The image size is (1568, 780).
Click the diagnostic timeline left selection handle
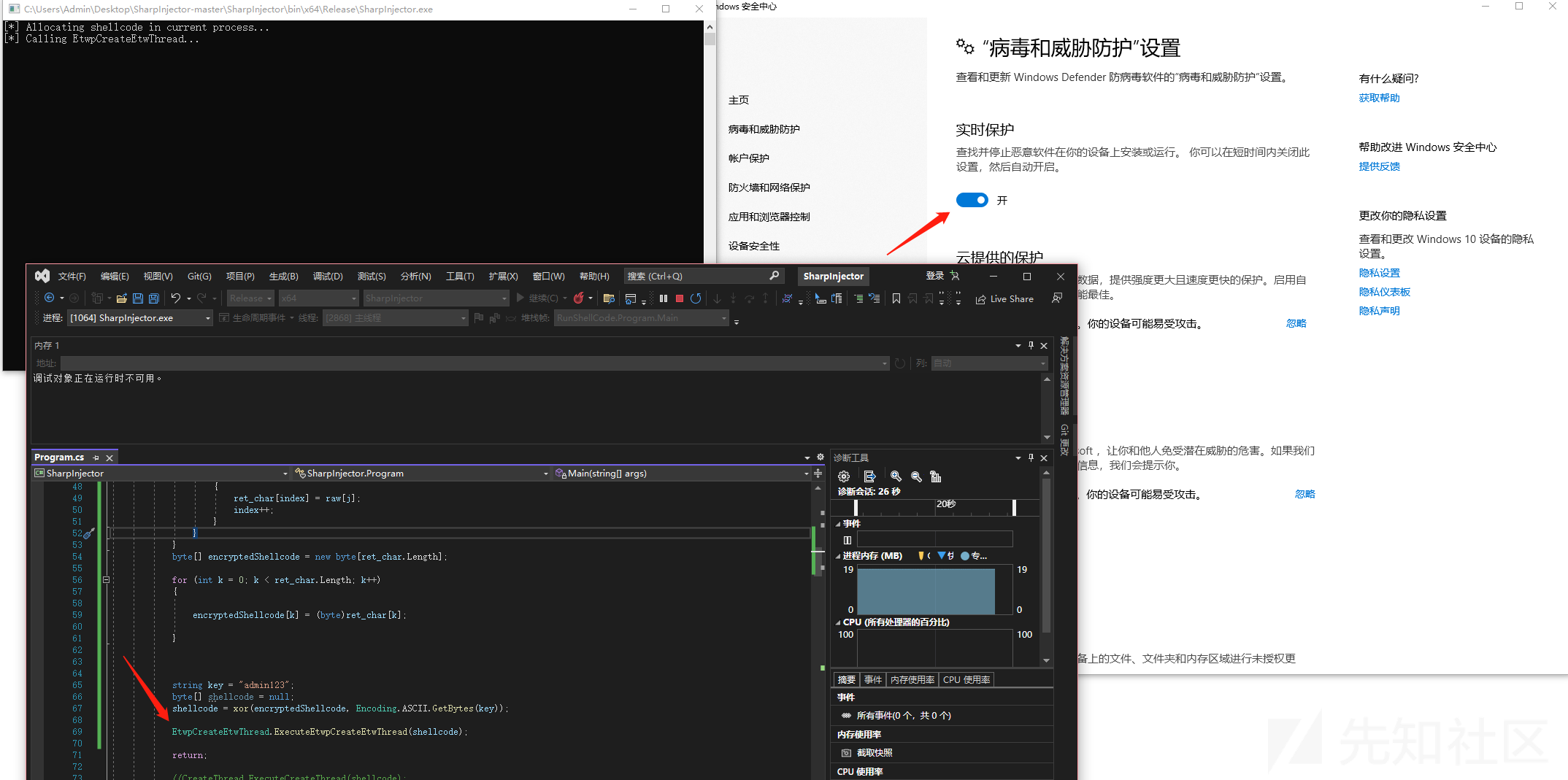click(x=856, y=507)
